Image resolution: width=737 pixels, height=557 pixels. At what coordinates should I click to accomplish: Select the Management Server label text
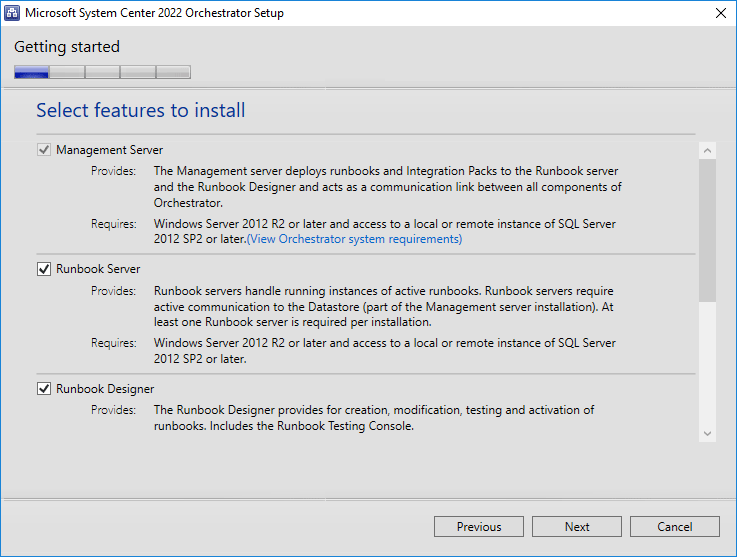(x=110, y=150)
